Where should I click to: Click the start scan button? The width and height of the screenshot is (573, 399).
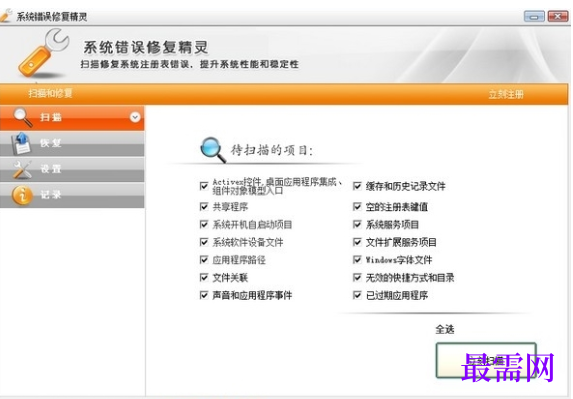click(486, 360)
